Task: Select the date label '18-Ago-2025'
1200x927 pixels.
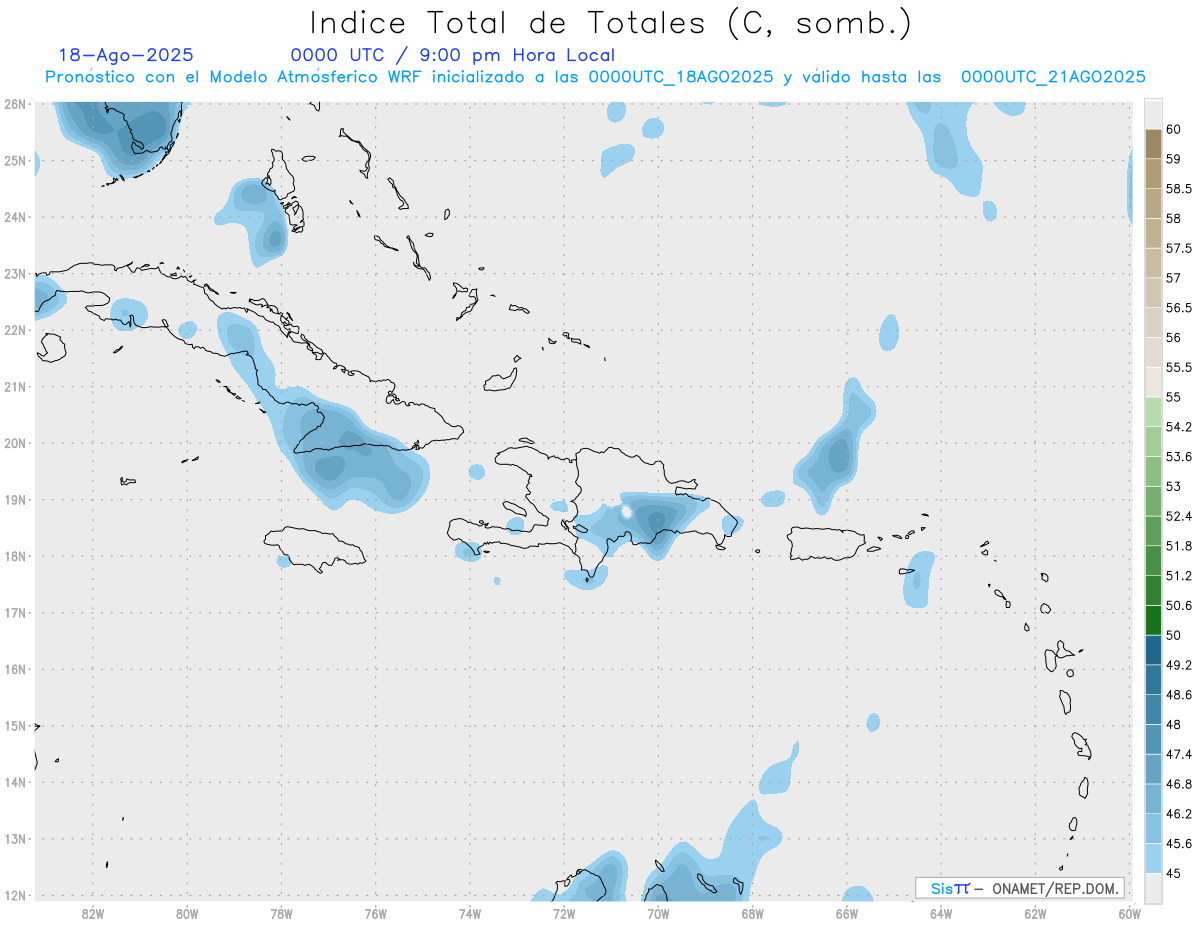Action: 126,55
